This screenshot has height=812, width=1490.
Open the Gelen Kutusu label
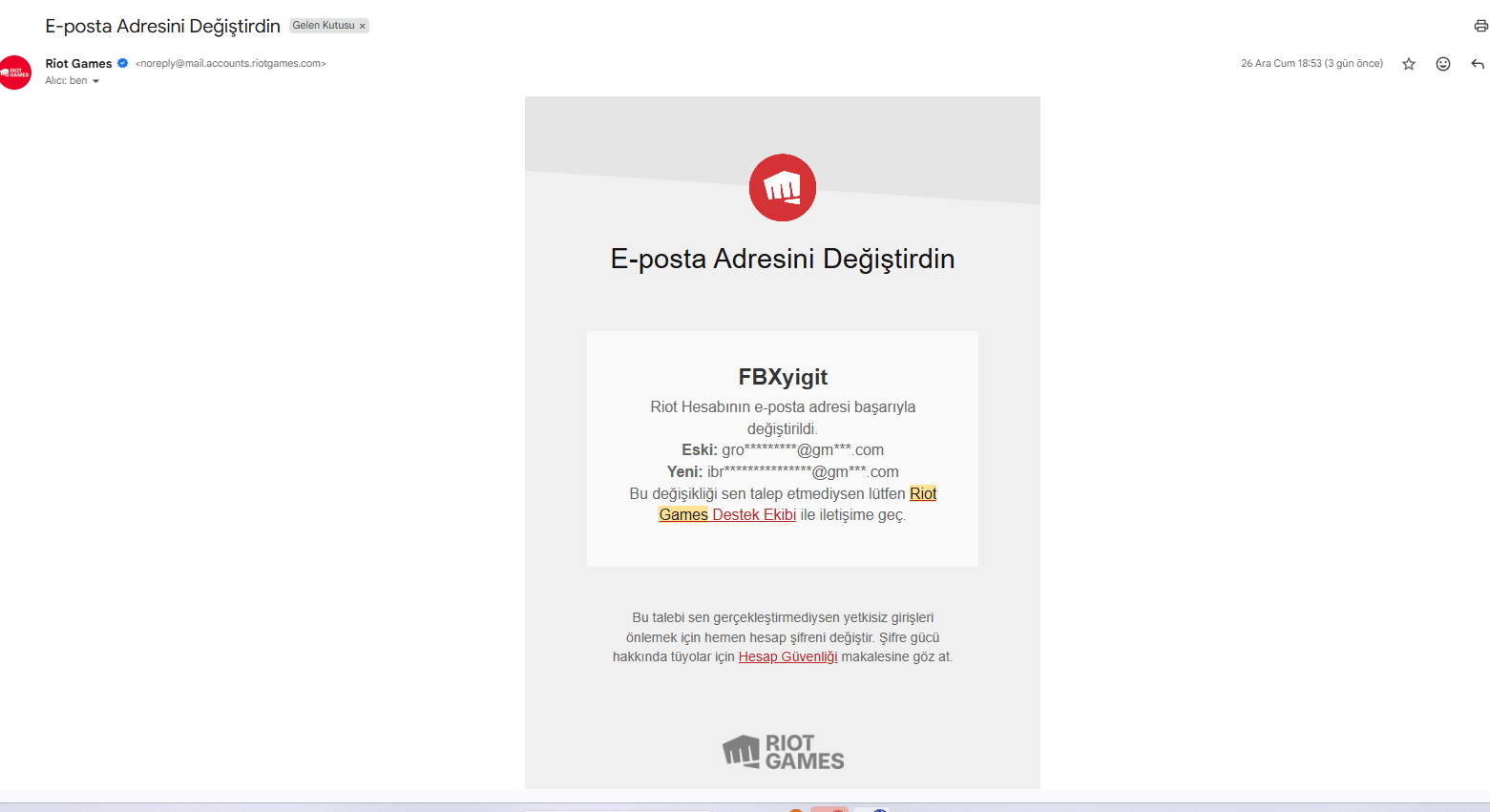click(323, 26)
